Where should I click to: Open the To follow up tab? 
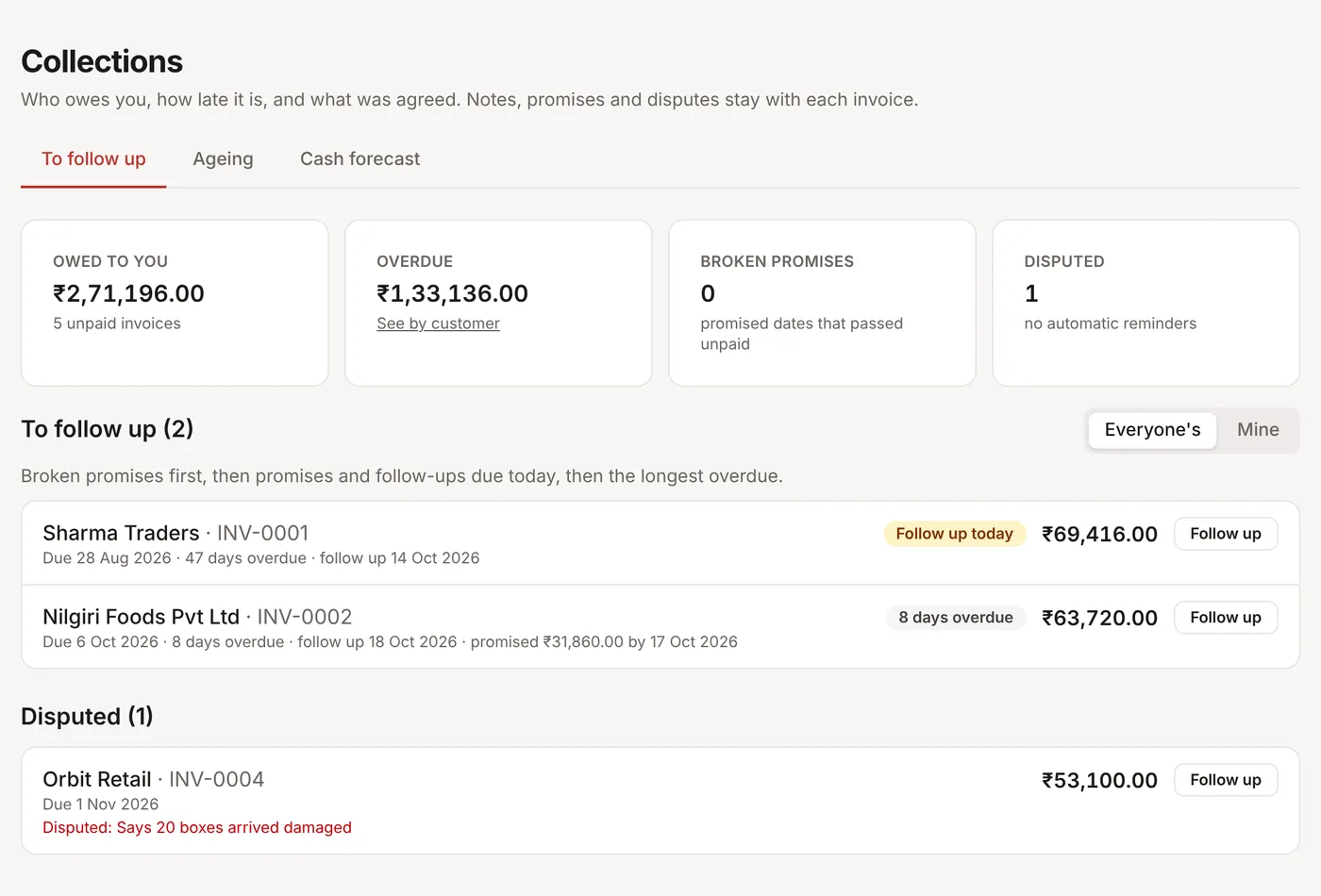pyautogui.click(x=93, y=158)
